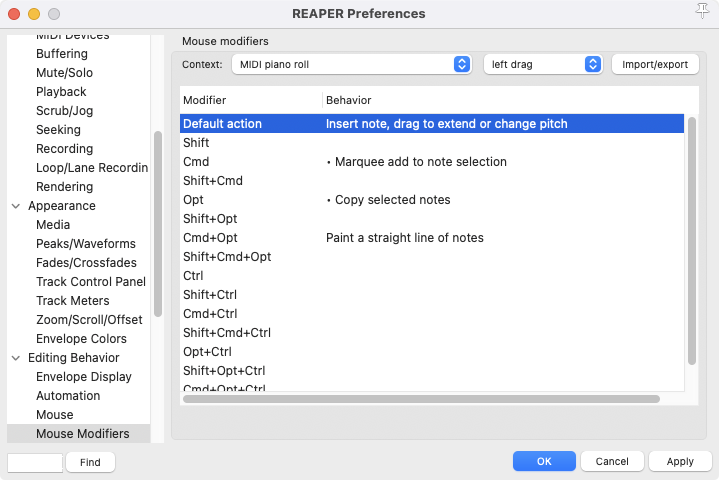Image resolution: width=719 pixels, height=480 pixels.
Task: Select the Peaks/Waveforms settings page
Action: 85,244
